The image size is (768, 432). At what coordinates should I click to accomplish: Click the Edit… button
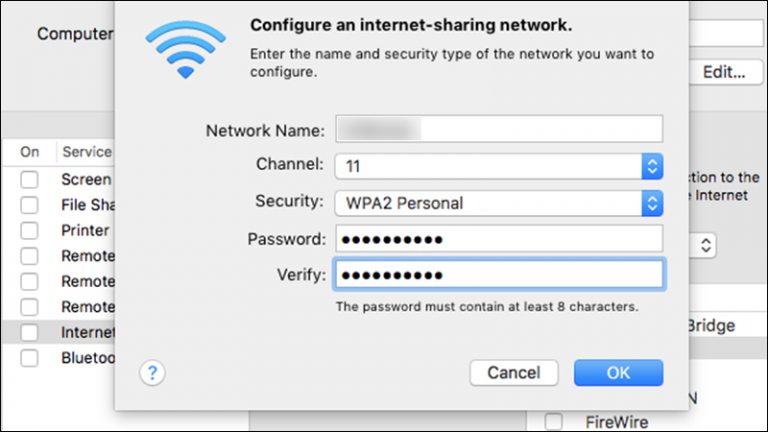coord(723,72)
